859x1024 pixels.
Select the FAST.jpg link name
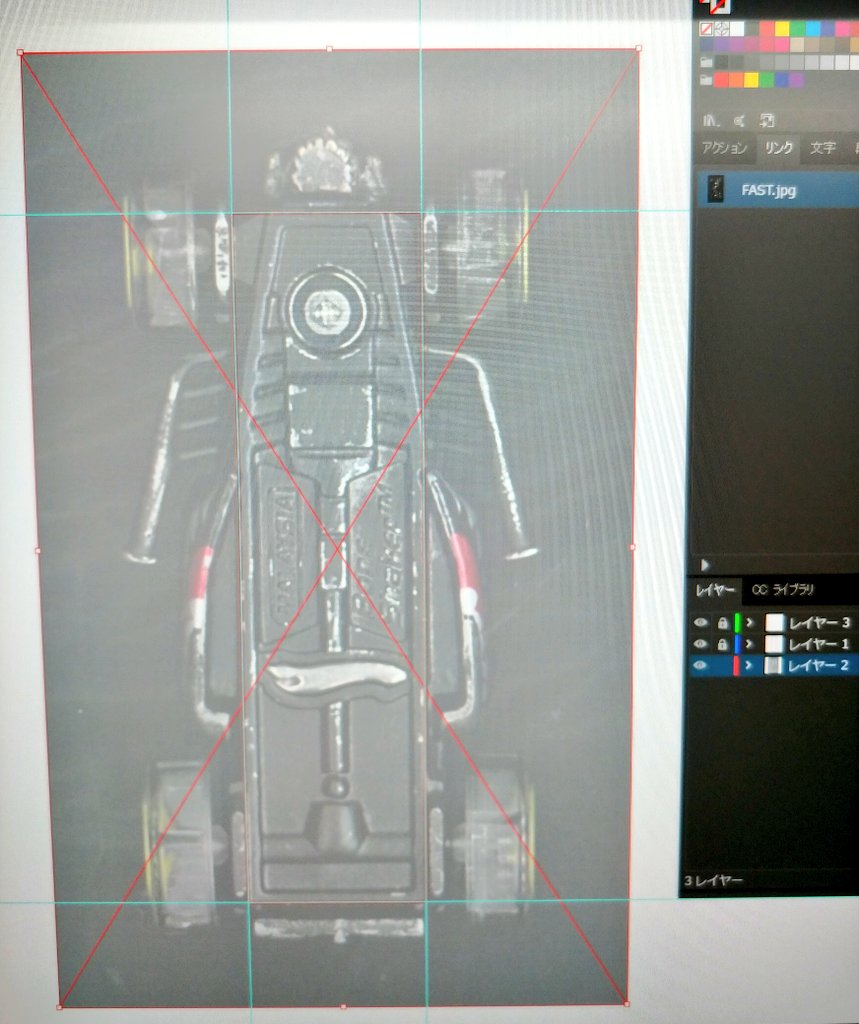[768, 191]
